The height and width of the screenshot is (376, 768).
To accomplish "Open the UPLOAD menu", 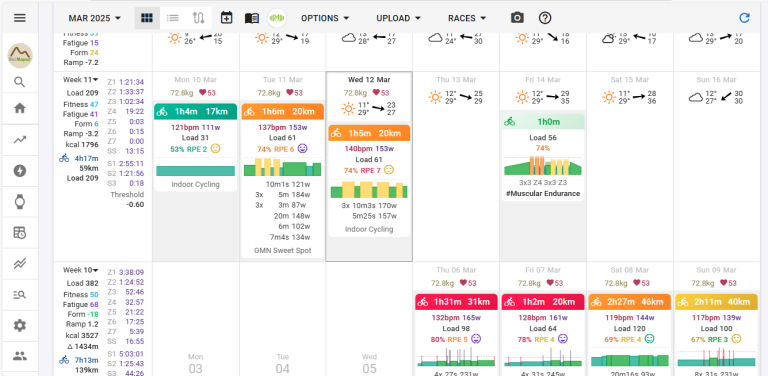I will [x=399, y=18].
